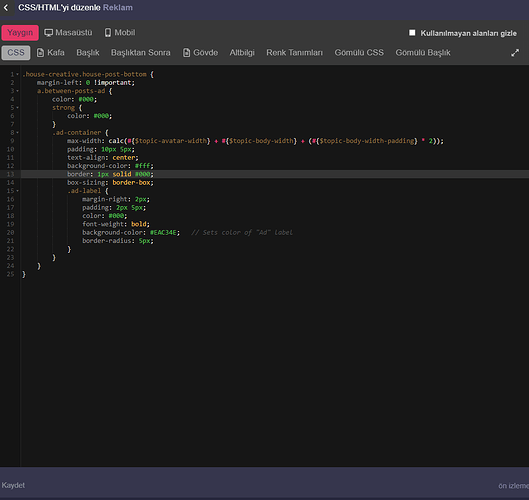Open the Başlıktan Sonra tab

[141, 53]
